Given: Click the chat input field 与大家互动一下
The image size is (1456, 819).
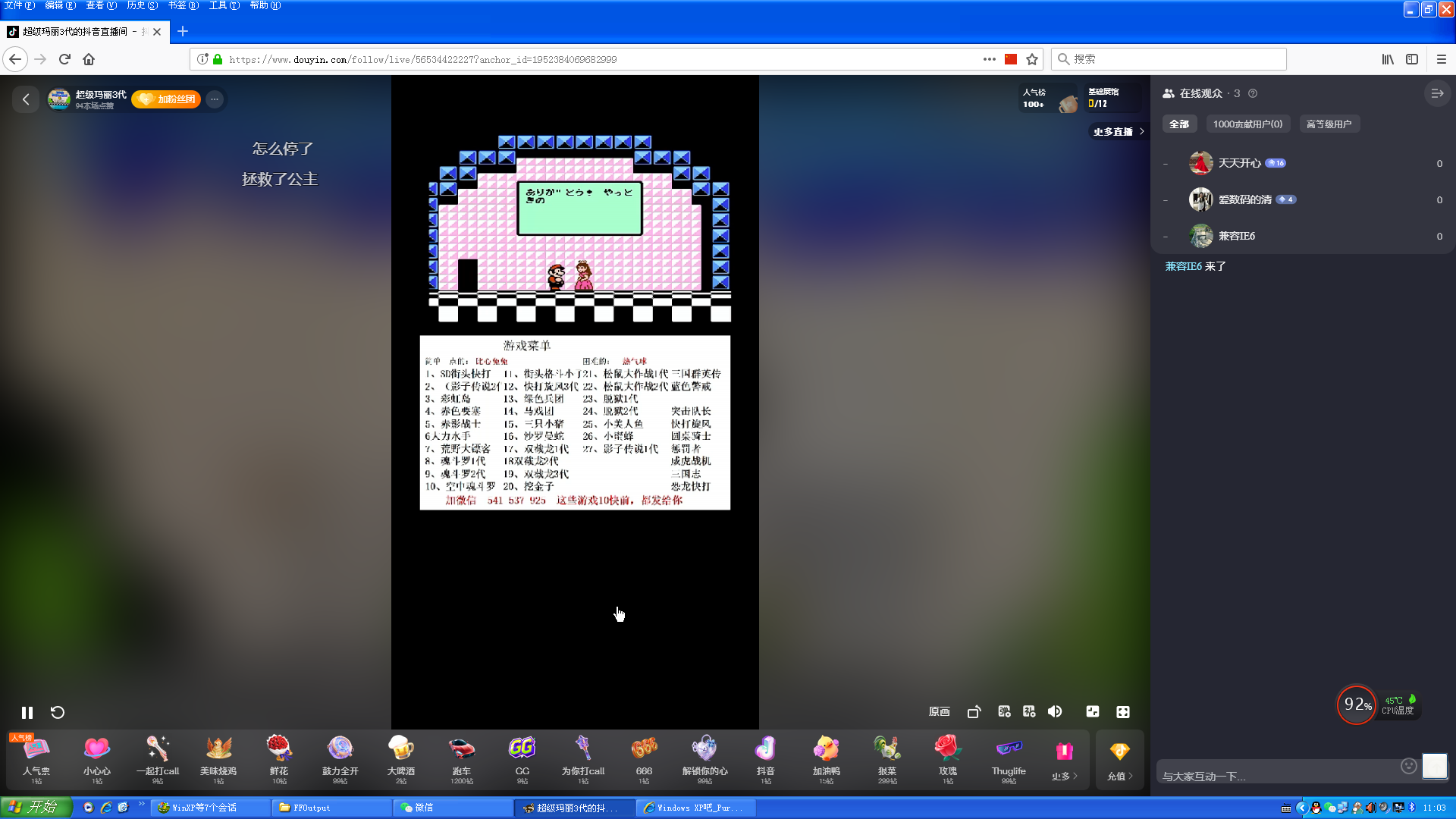Looking at the screenshot, I should click(x=1278, y=776).
